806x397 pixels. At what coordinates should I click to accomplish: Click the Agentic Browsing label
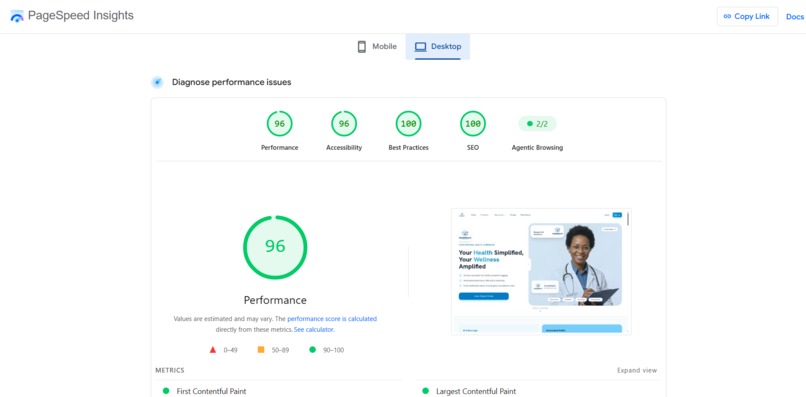537,148
